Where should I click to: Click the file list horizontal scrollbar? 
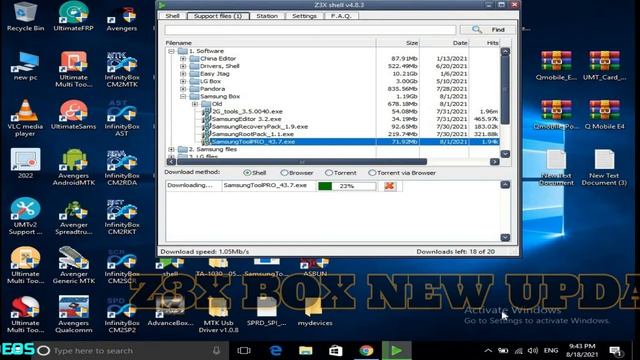tap(302, 162)
